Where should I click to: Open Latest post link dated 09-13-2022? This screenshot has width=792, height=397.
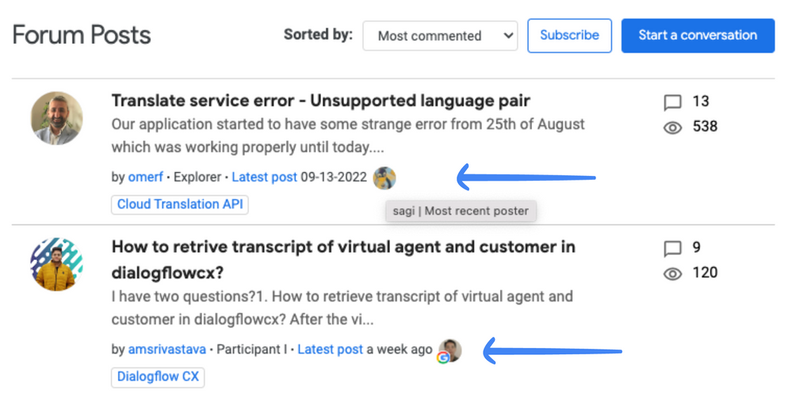click(264, 177)
